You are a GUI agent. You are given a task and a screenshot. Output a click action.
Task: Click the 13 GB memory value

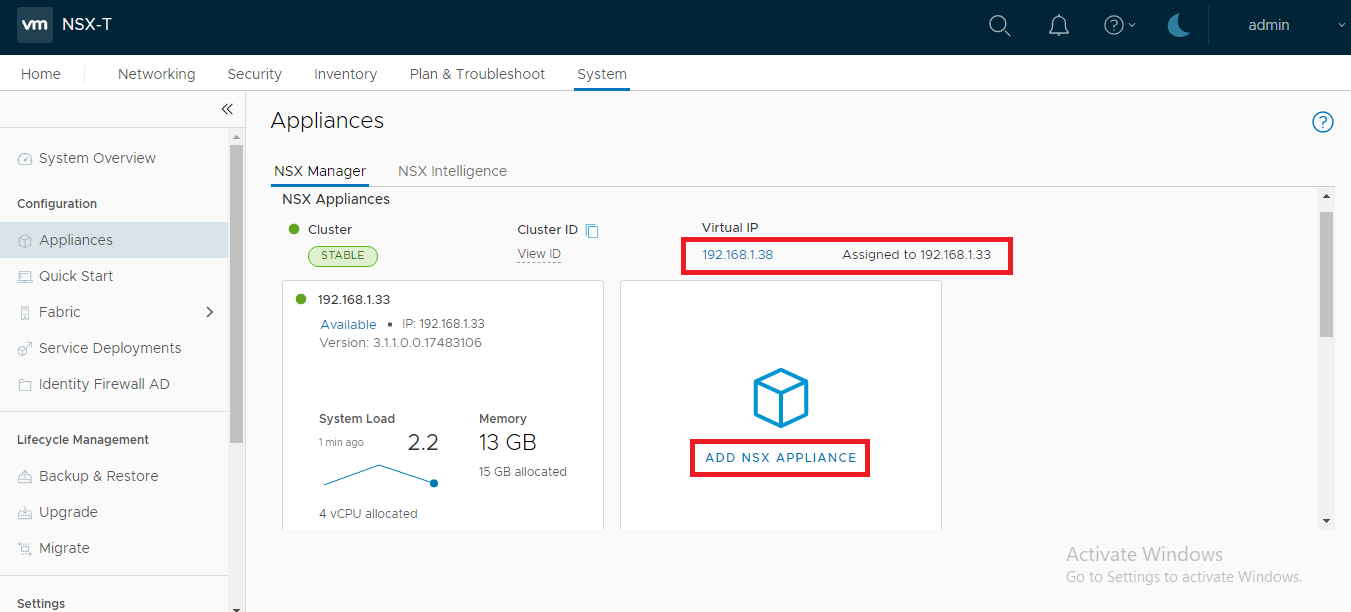pyautogui.click(x=508, y=442)
